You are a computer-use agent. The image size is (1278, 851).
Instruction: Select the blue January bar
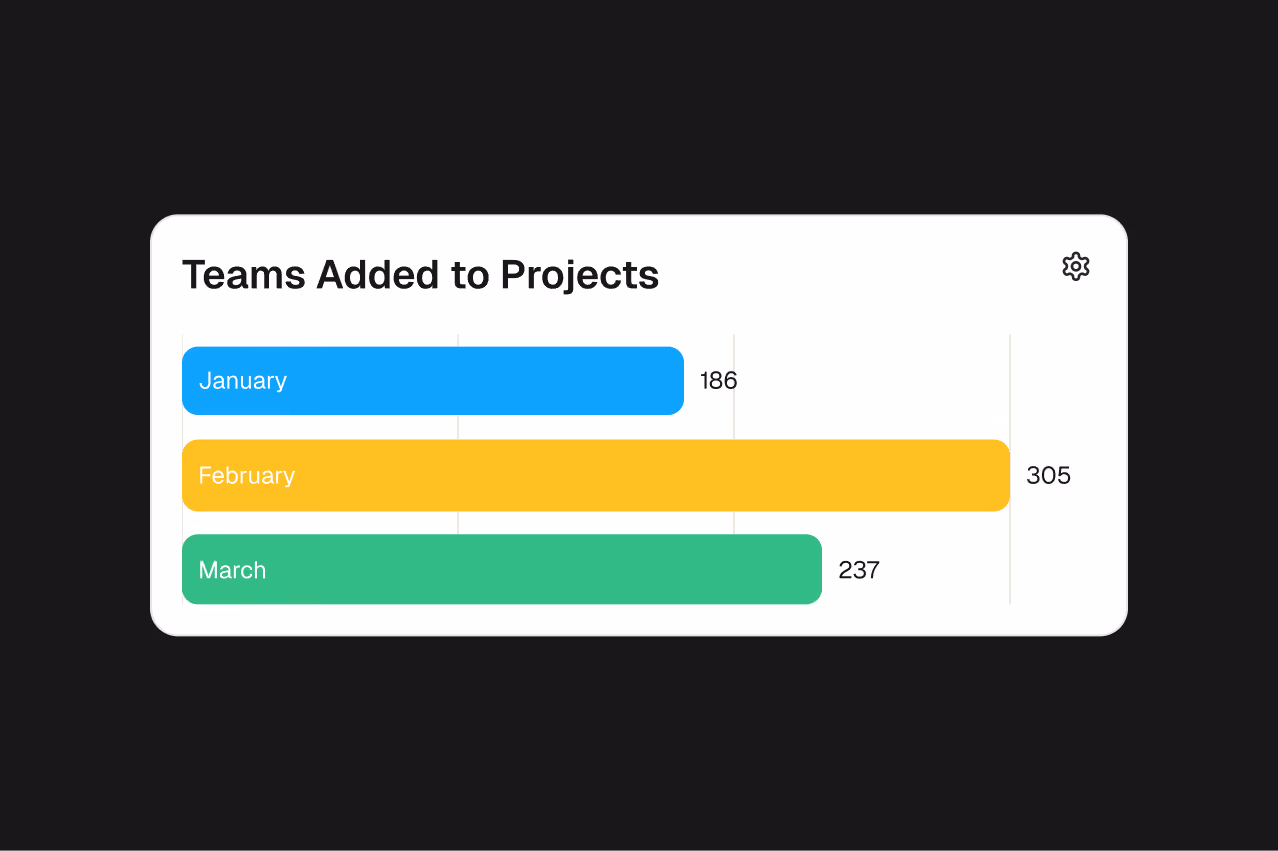(433, 380)
